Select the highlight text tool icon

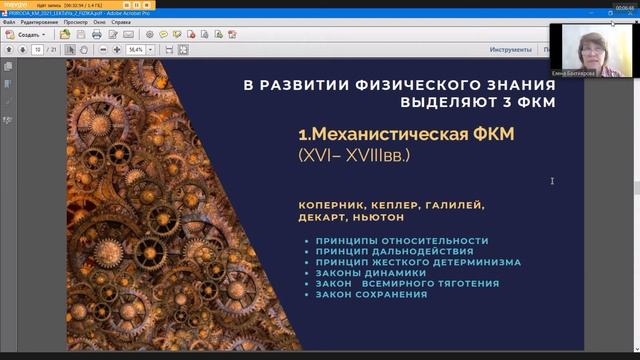click(177, 35)
